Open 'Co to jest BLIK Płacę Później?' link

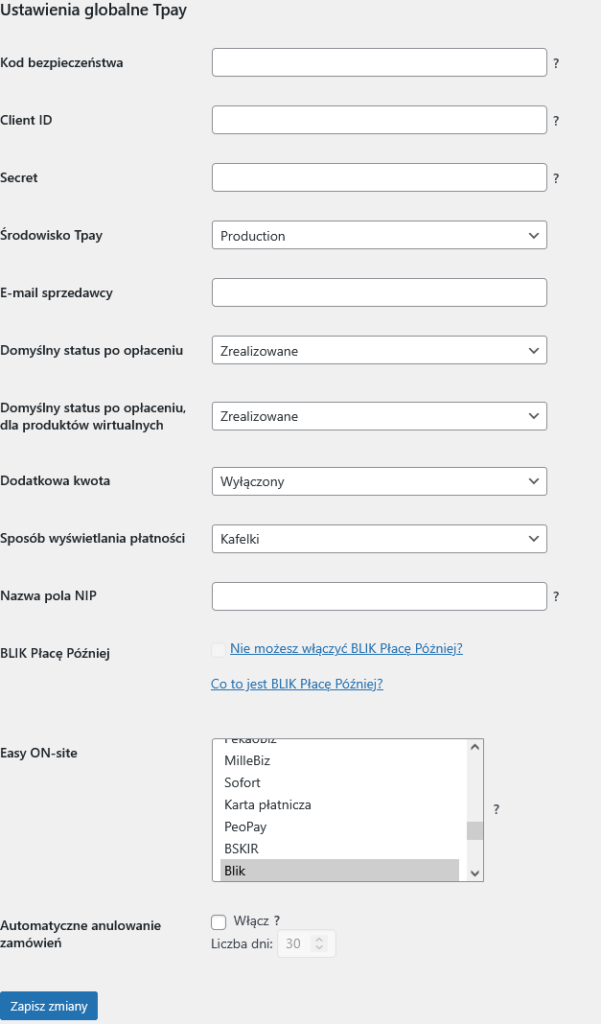coord(297,684)
